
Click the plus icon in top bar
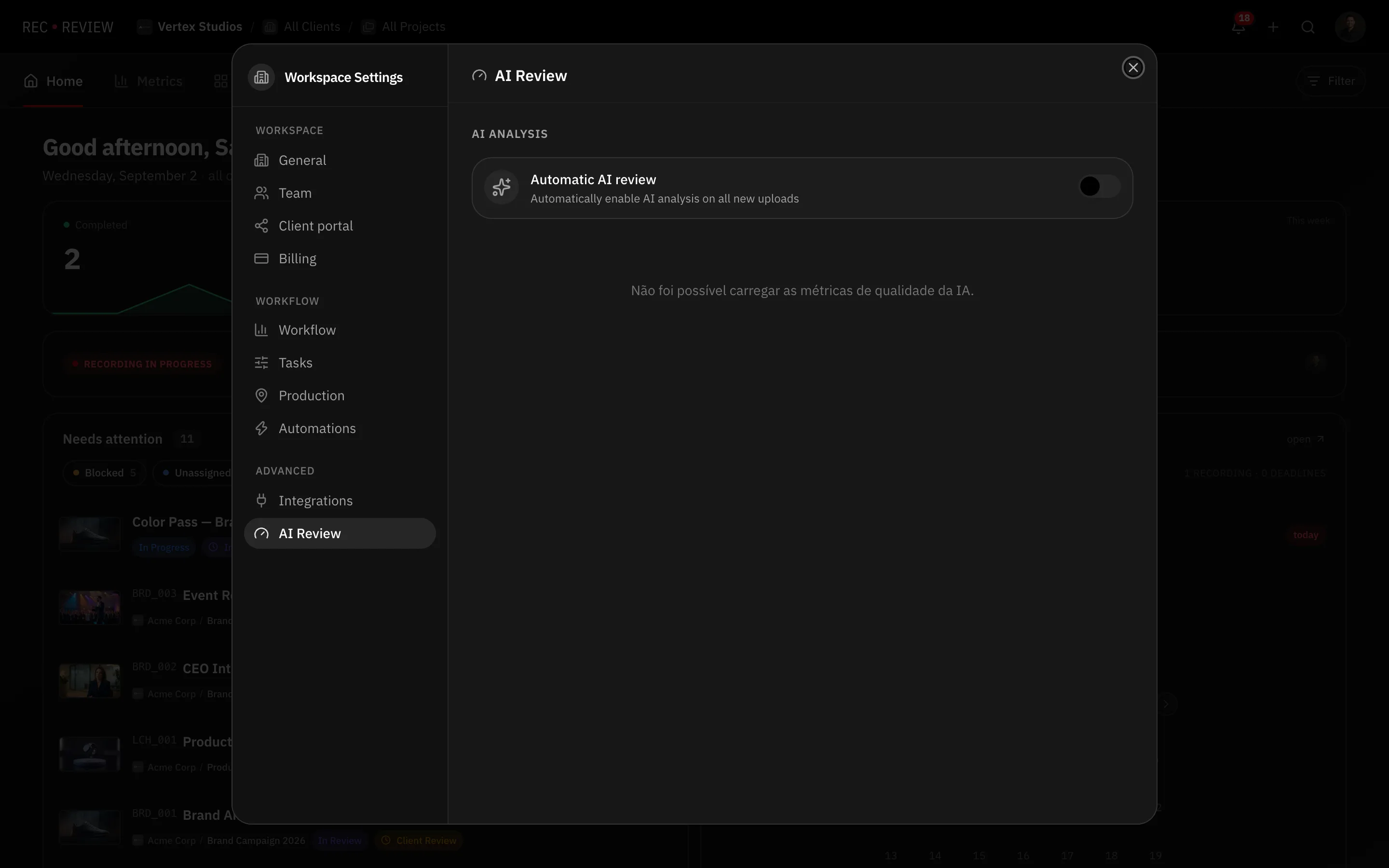[x=1273, y=27]
